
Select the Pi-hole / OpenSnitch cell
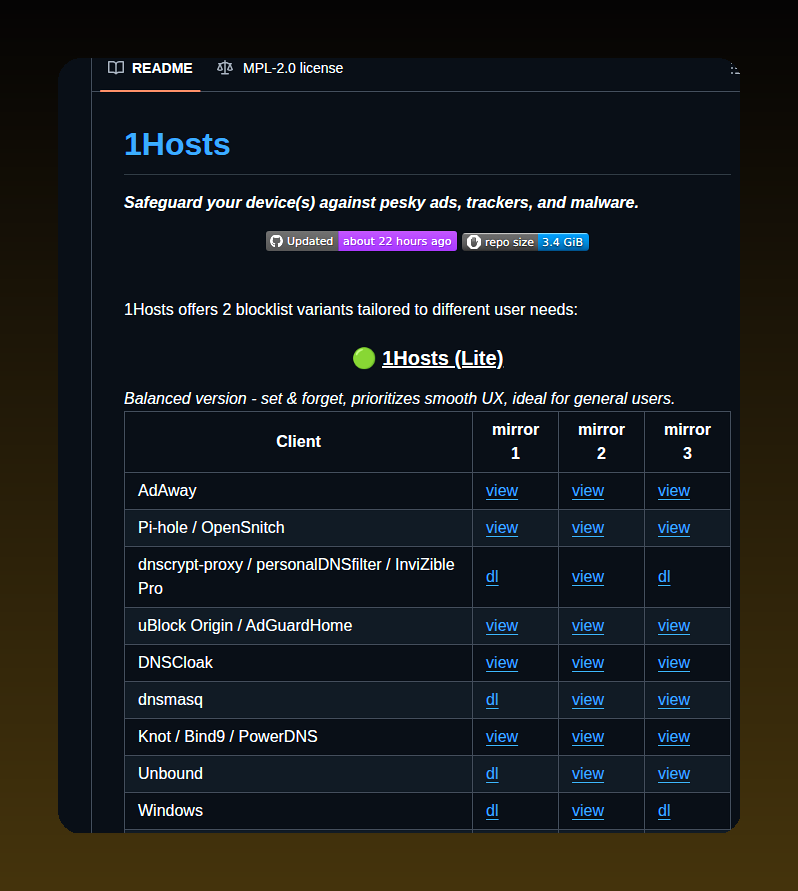pos(298,528)
